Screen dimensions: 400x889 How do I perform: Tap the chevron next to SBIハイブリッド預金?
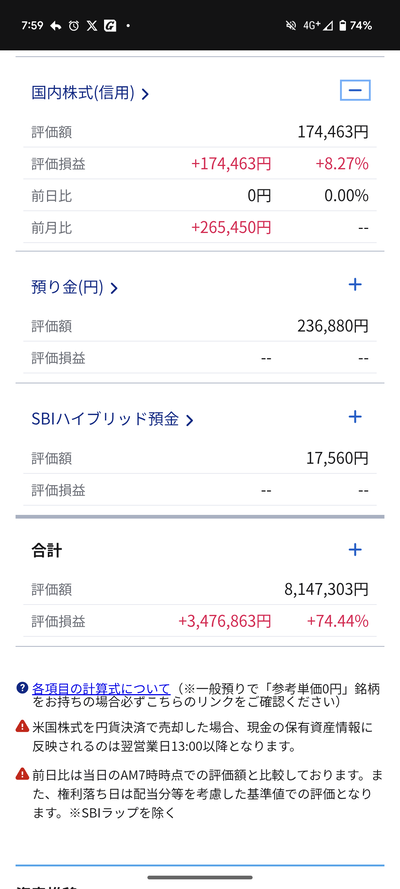pos(189,421)
